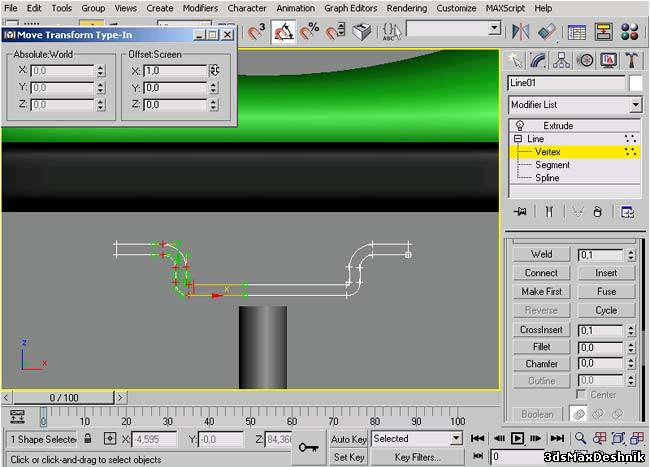650x467 pixels.
Task: Click Zoom Extents All viewport tool
Action: click(x=637, y=438)
